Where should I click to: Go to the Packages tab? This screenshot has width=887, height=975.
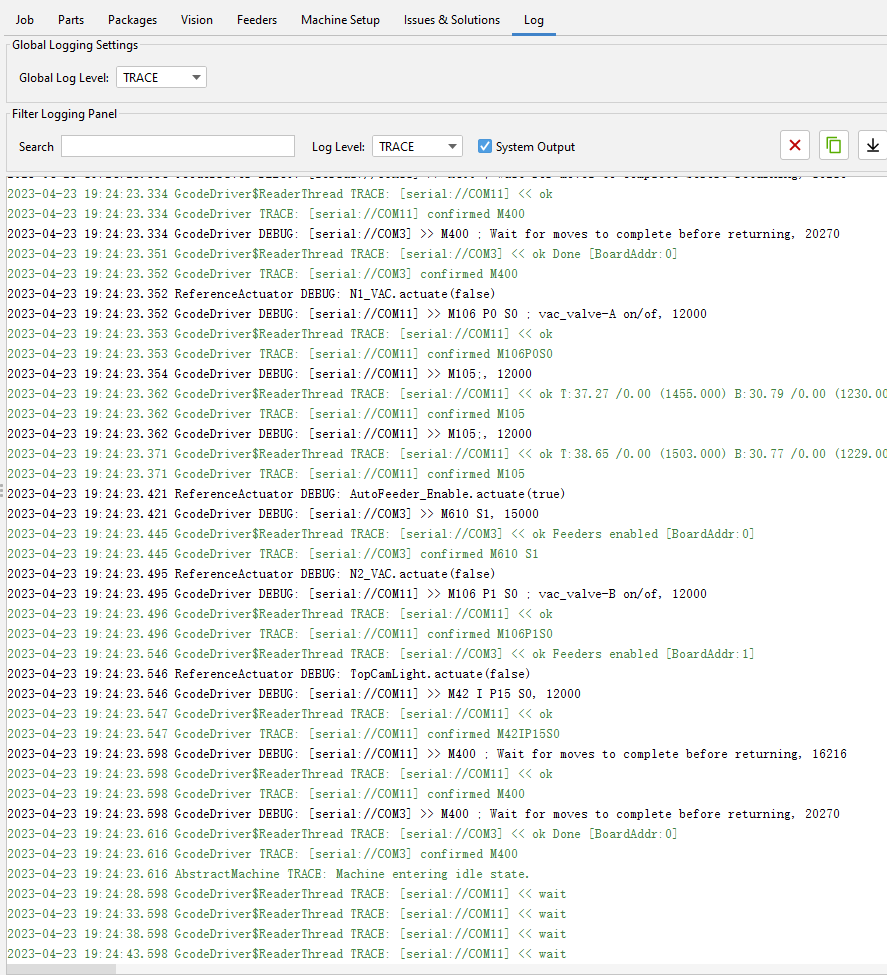[132, 19]
